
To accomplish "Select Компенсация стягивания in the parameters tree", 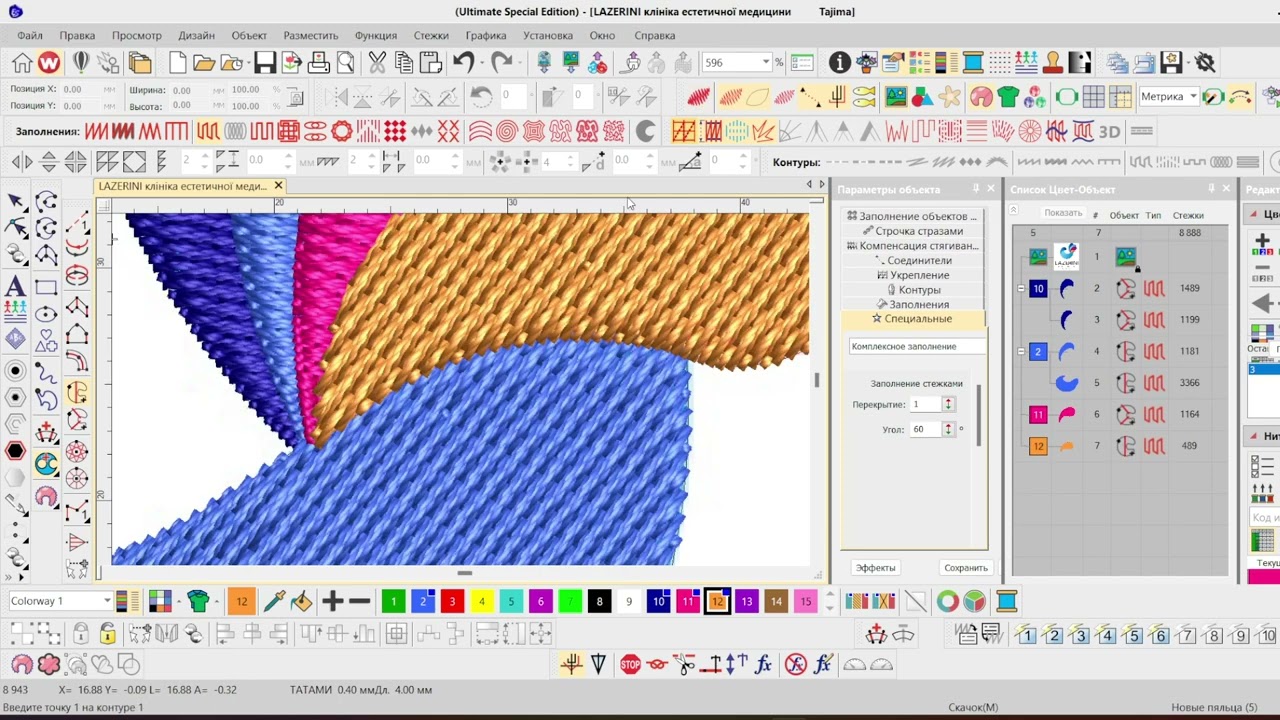I will point(913,246).
